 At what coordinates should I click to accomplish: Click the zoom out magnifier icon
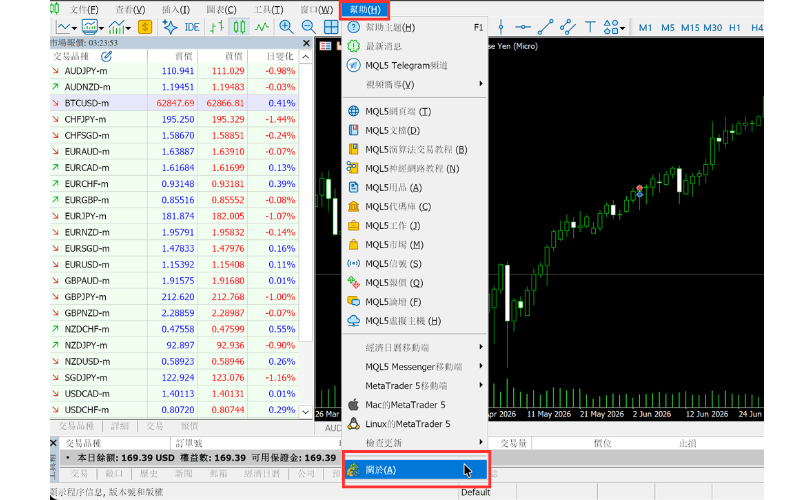pyautogui.click(x=308, y=27)
